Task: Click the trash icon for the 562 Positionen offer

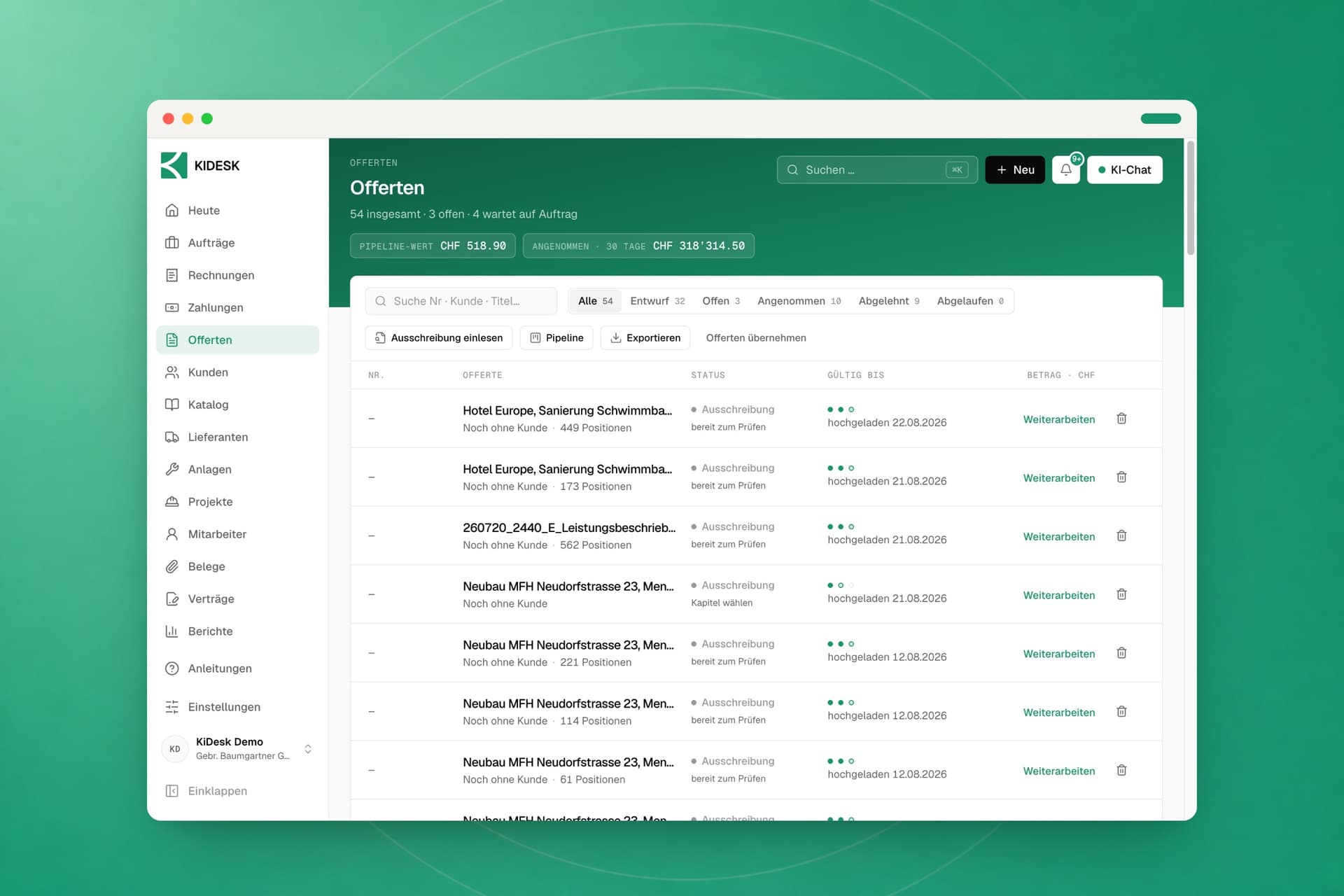Action: pos(1121,536)
